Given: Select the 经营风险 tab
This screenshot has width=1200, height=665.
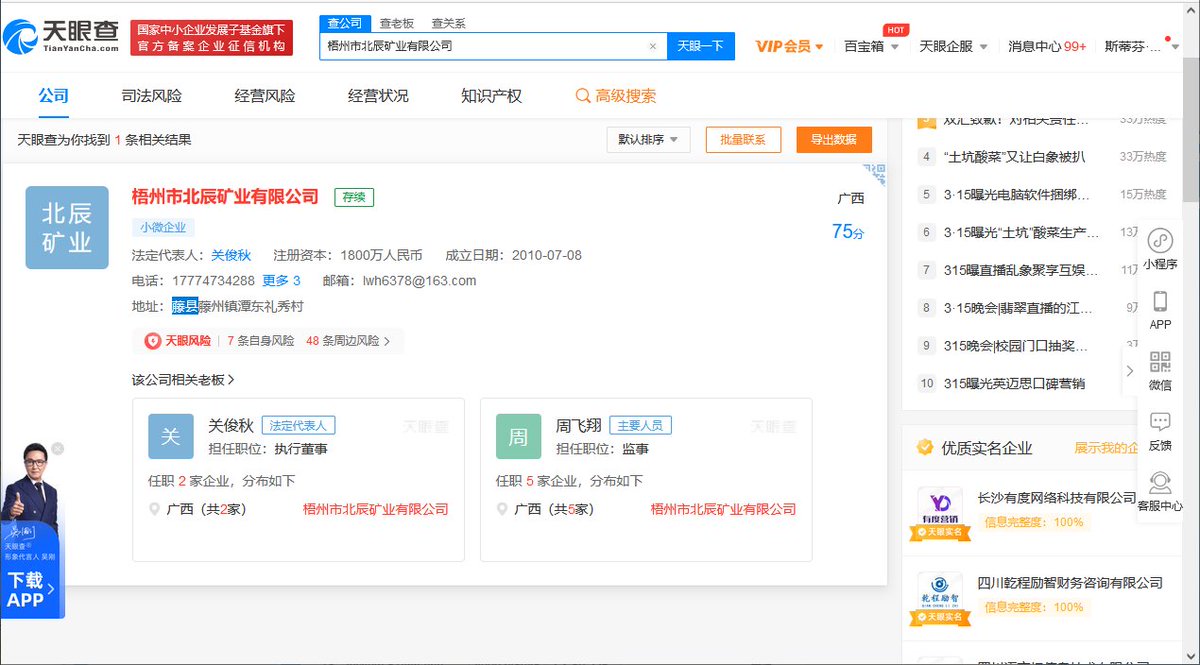Looking at the screenshot, I should tap(265, 97).
